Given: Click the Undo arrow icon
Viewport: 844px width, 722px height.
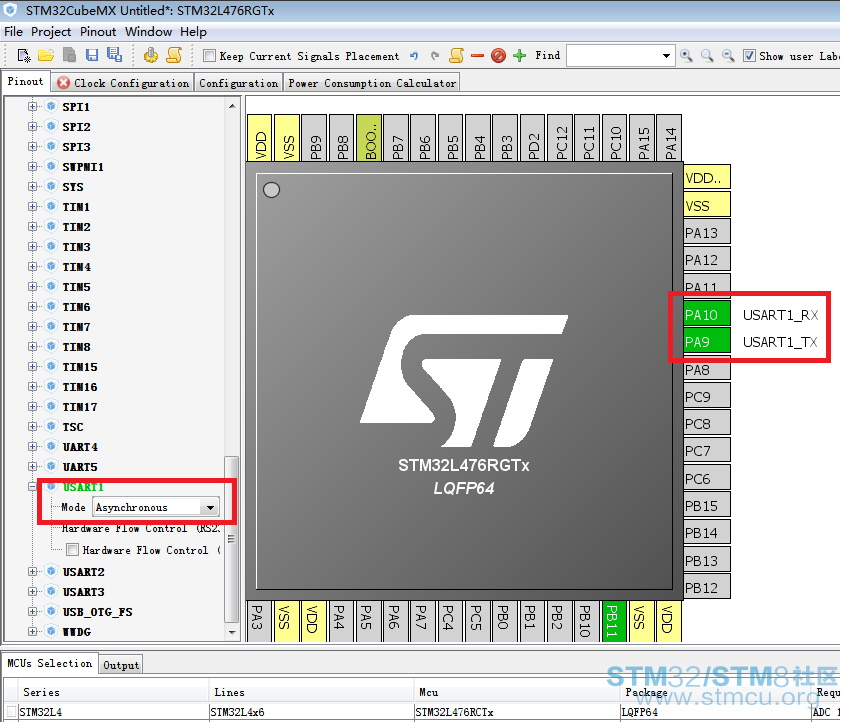Looking at the screenshot, I should [413, 55].
